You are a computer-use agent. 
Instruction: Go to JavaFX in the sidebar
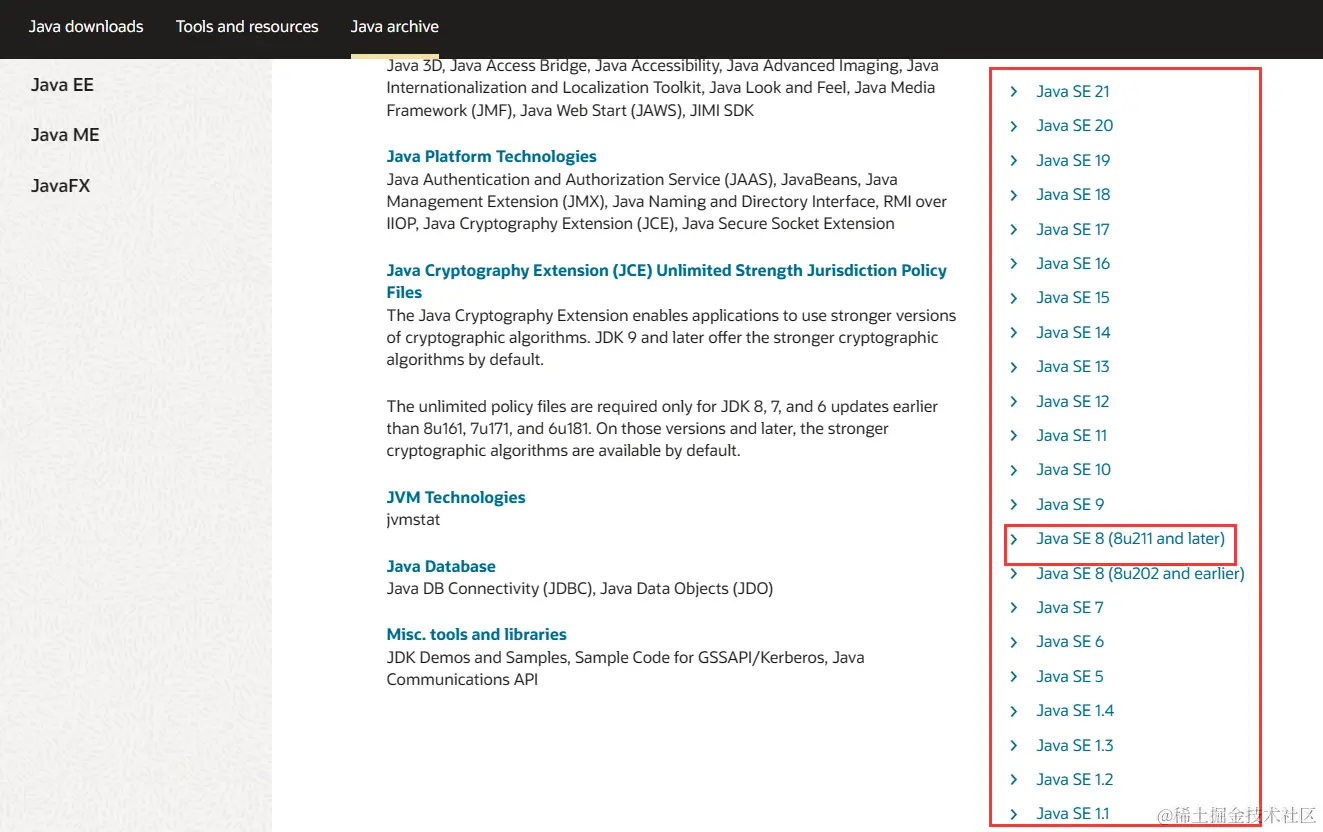60,186
